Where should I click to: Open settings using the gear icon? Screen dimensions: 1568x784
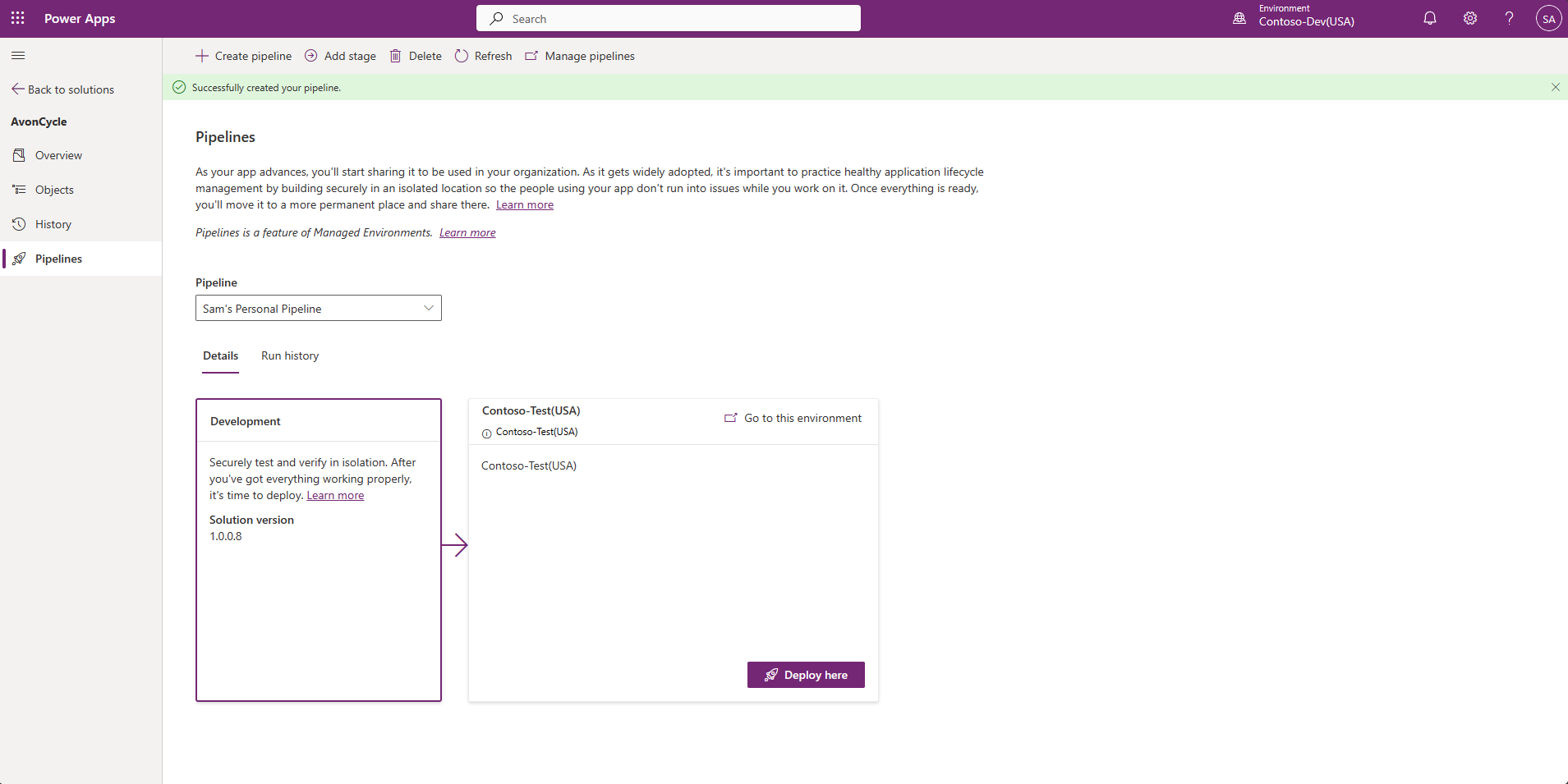click(1469, 17)
